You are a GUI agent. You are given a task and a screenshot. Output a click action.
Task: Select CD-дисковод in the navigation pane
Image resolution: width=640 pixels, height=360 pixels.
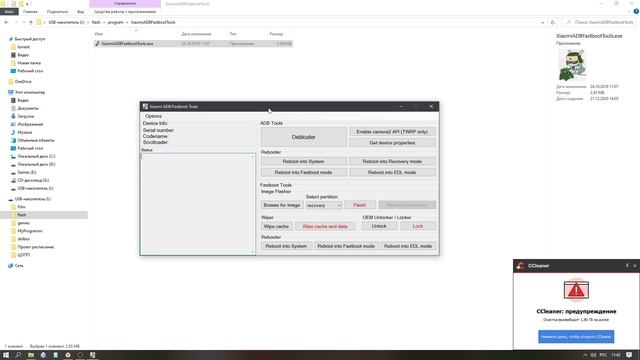coord(33,180)
